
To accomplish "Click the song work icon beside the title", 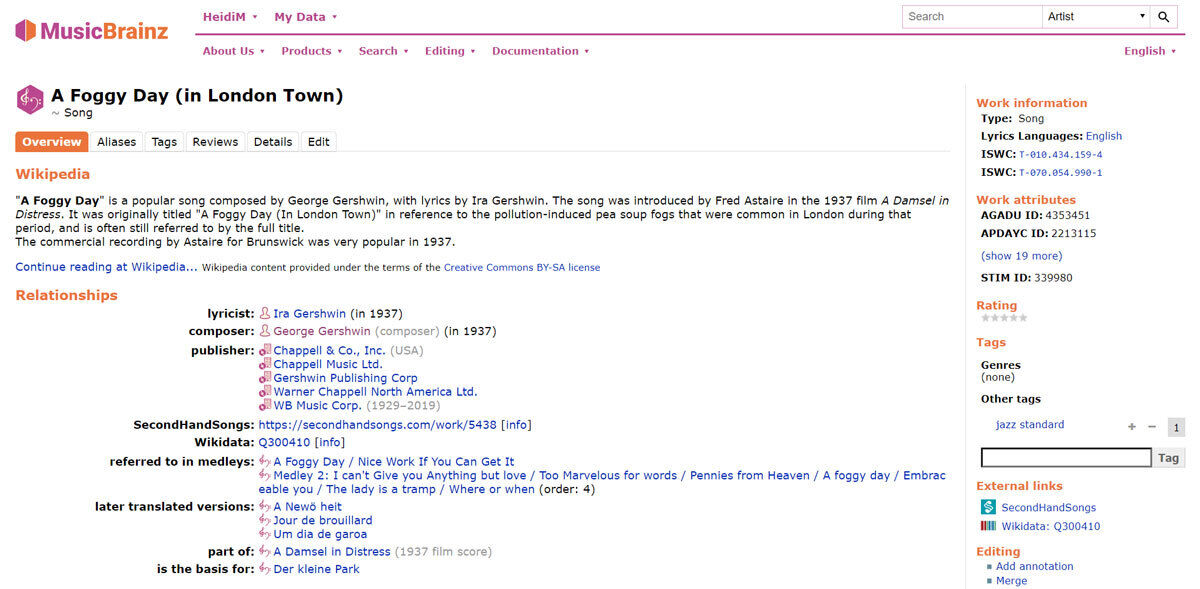I will 30,99.
